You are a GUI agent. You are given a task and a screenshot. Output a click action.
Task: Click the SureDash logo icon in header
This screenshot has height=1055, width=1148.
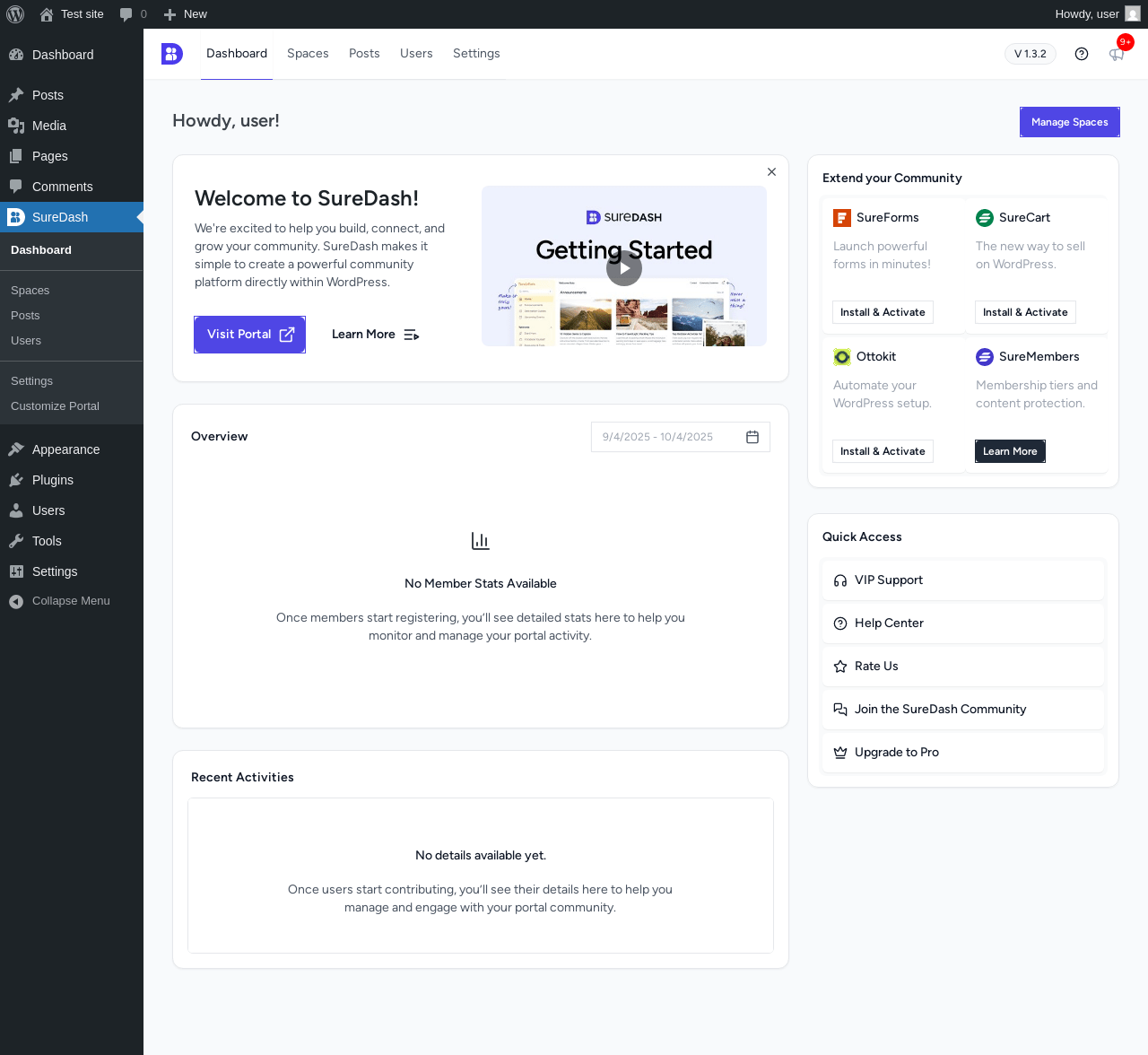[x=172, y=54]
